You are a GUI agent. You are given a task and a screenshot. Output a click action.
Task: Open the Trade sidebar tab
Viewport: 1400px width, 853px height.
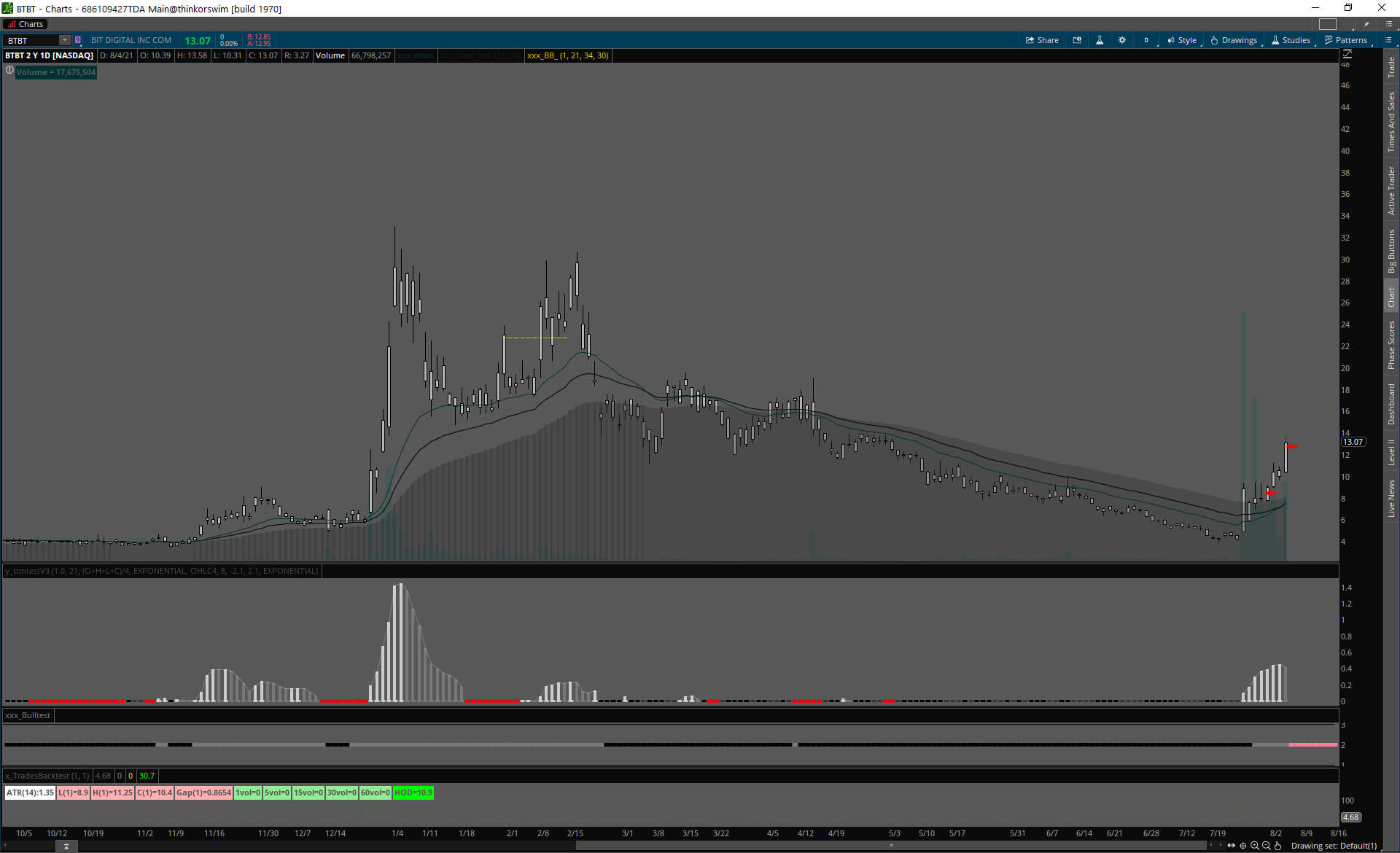(1391, 68)
